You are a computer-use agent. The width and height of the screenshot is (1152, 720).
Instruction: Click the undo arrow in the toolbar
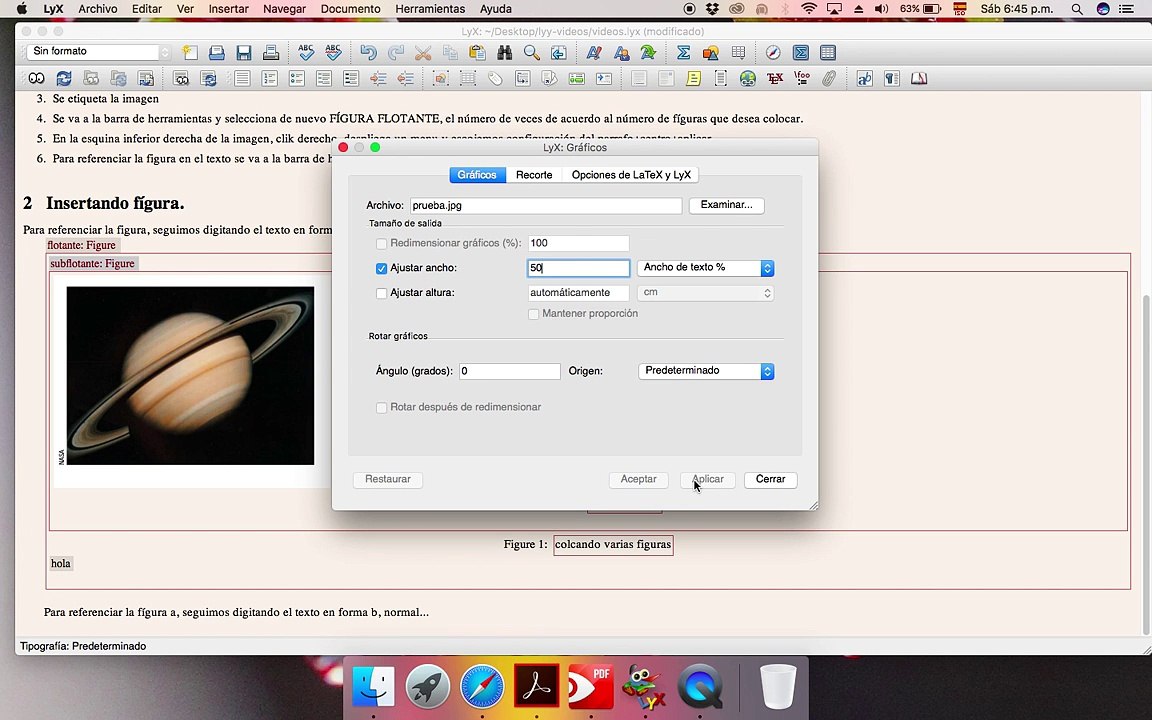click(368, 53)
